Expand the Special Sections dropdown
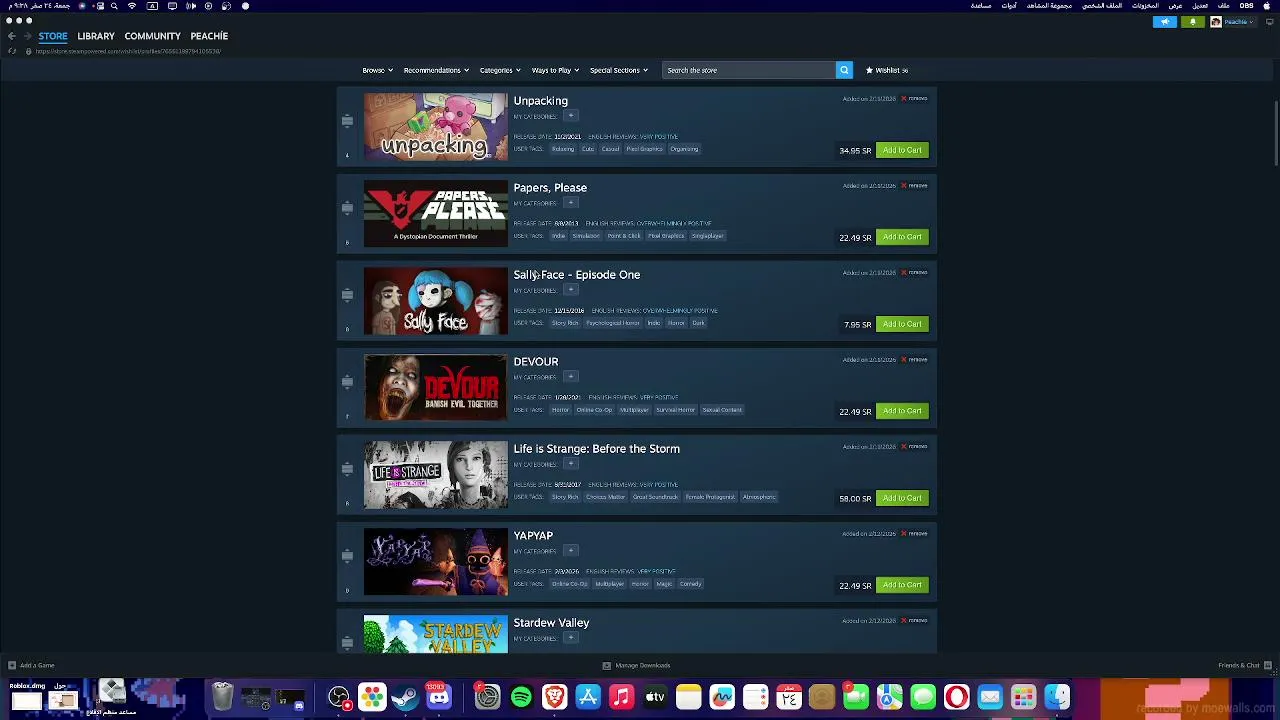This screenshot has width=1280, height=720. tap(618, 70)
